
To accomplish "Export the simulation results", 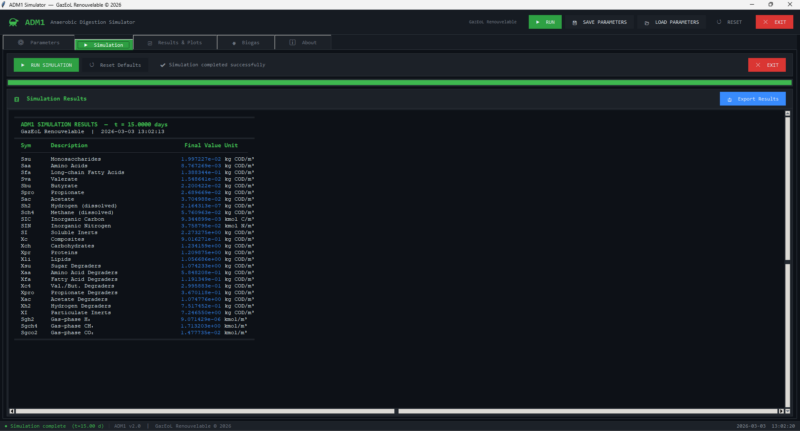I will 753,99.
